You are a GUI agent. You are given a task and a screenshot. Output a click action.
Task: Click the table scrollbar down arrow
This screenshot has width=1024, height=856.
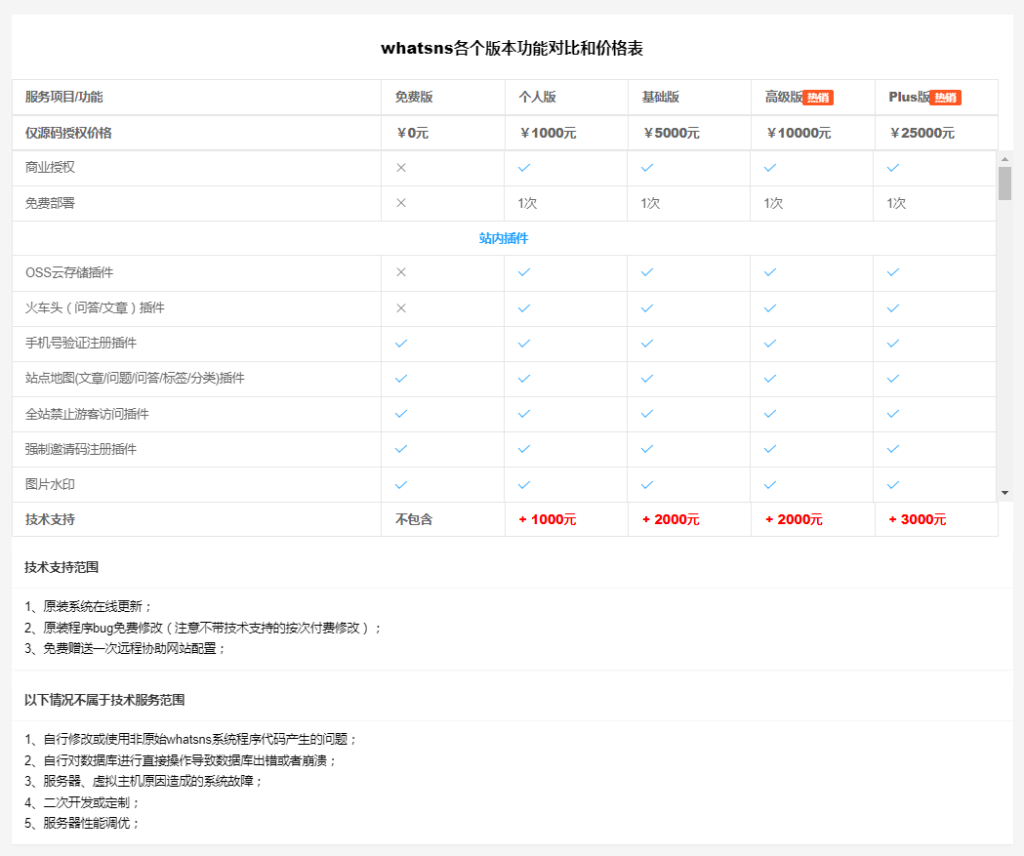pyautogui.click(x=1005, y=493)
